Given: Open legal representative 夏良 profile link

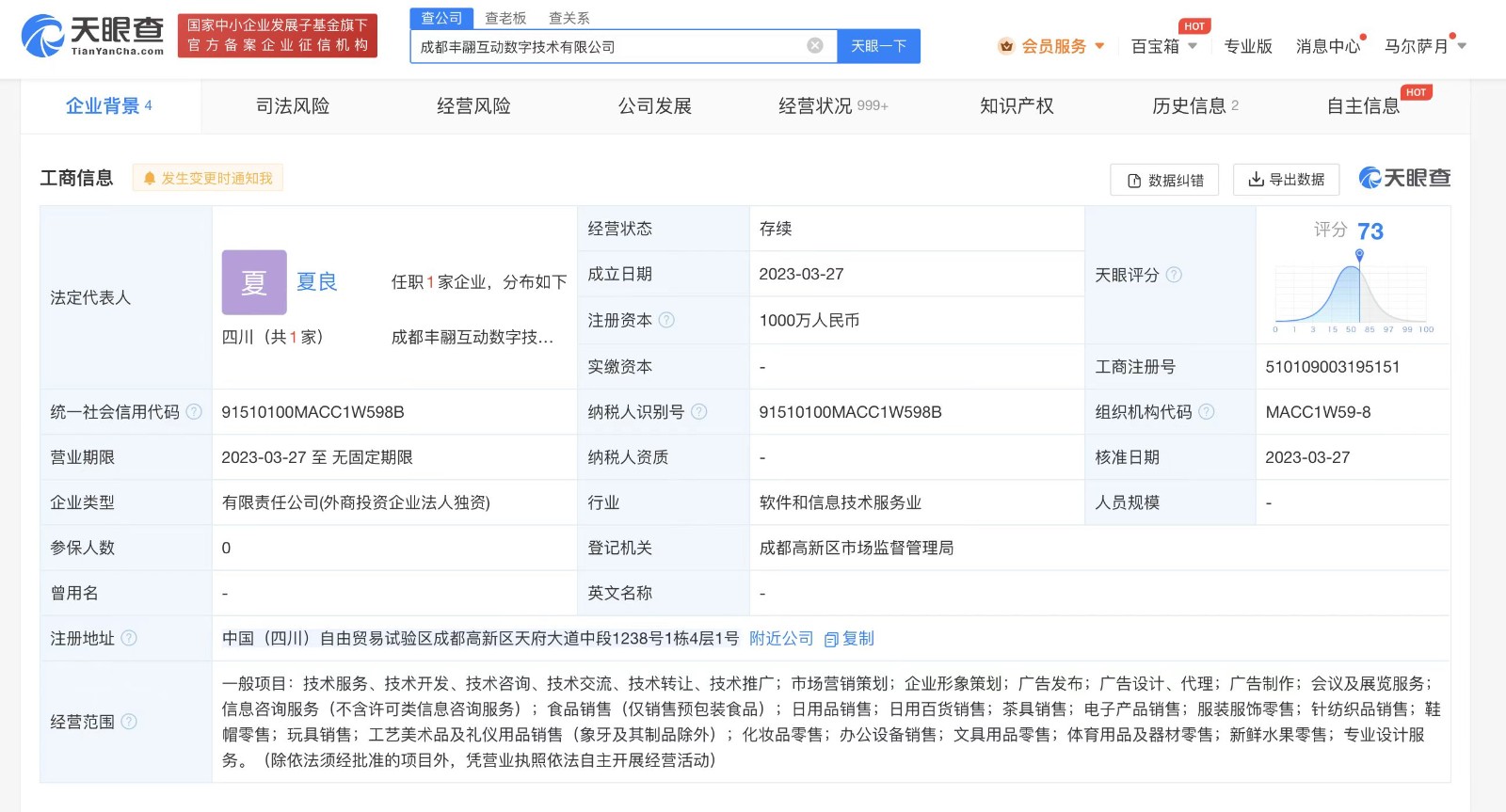Looking at the screenshot, I should click(316, 282).
